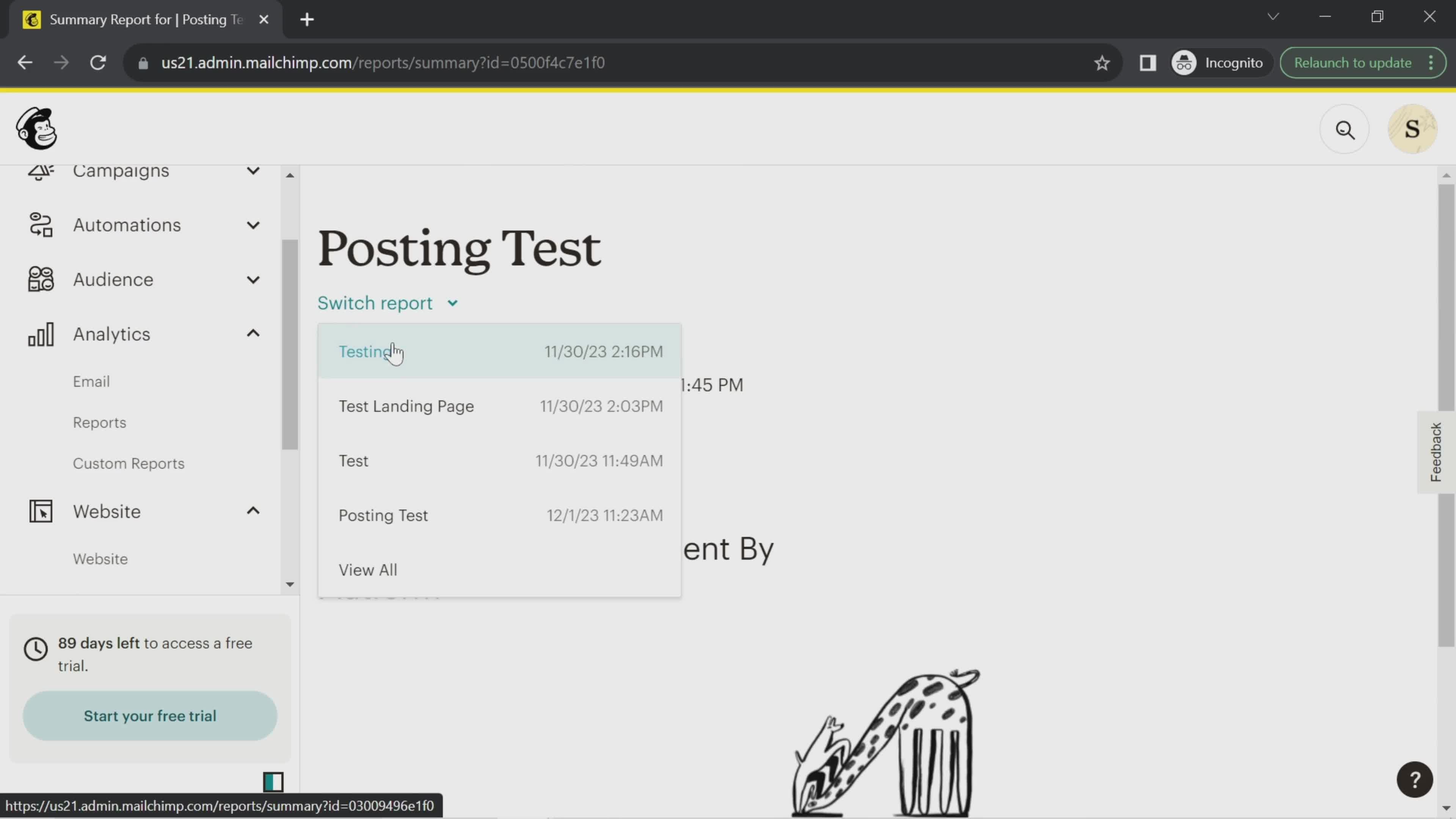Click the Website sidebar icon
This screenshot has height=819, width=1456.
click(41, 511)
